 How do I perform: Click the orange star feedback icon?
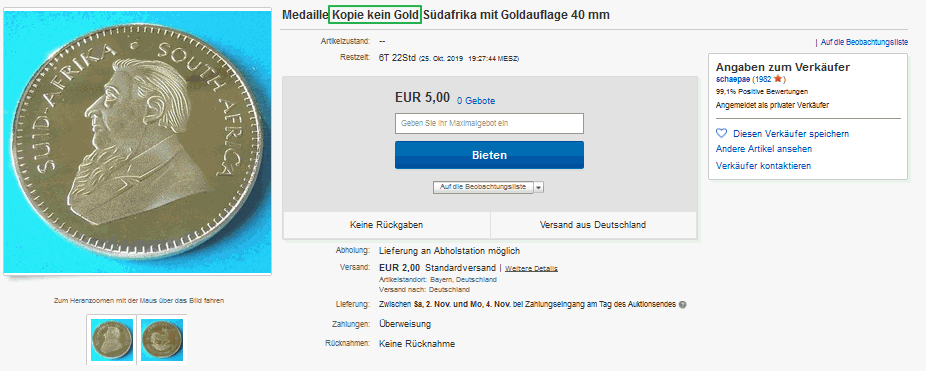778,79
